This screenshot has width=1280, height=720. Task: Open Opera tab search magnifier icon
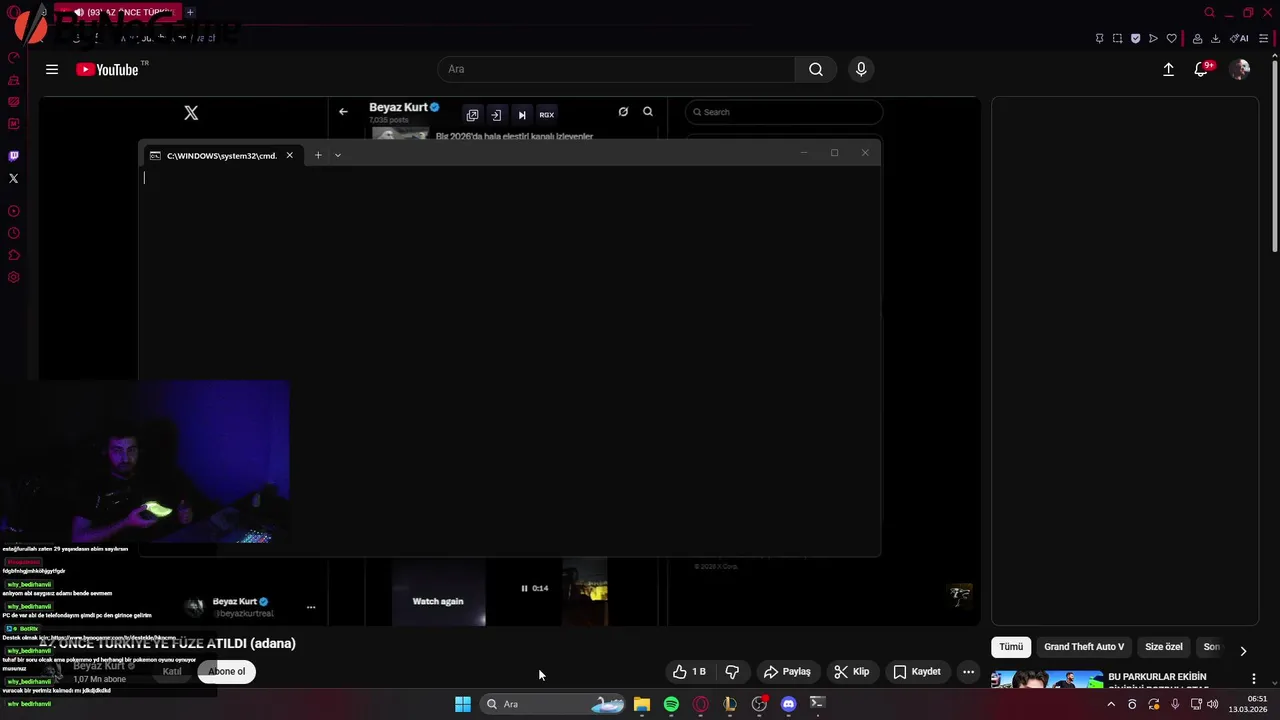coord(1210,13)
